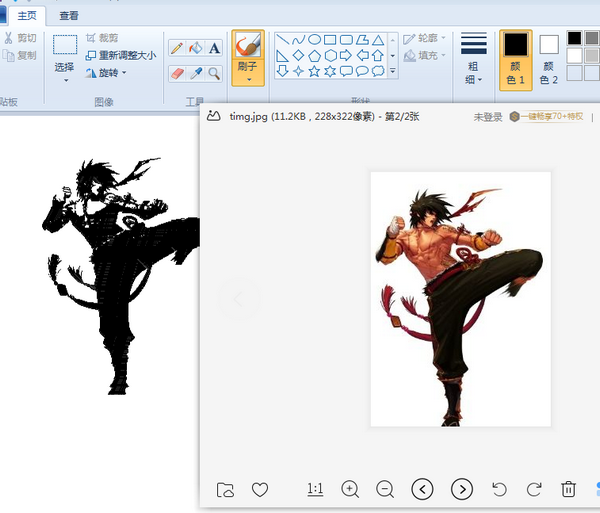Select the Pencil tool

click(177, 49)
